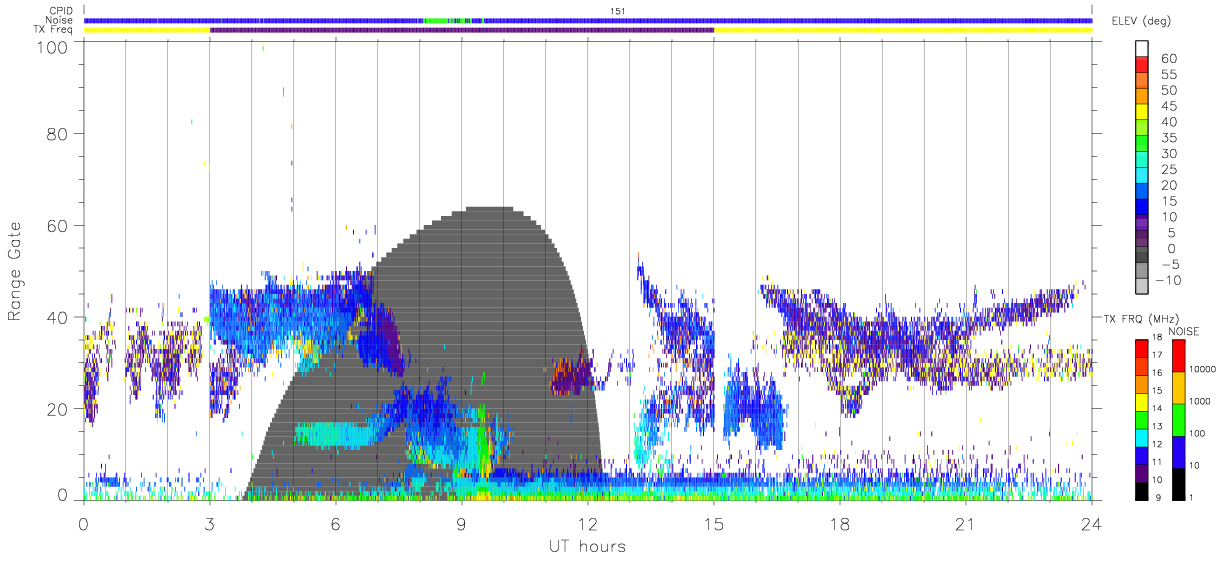Click the "40" tick on Range Gate axis
This screenshot has height=567, width=1228.
coord(57,317)
